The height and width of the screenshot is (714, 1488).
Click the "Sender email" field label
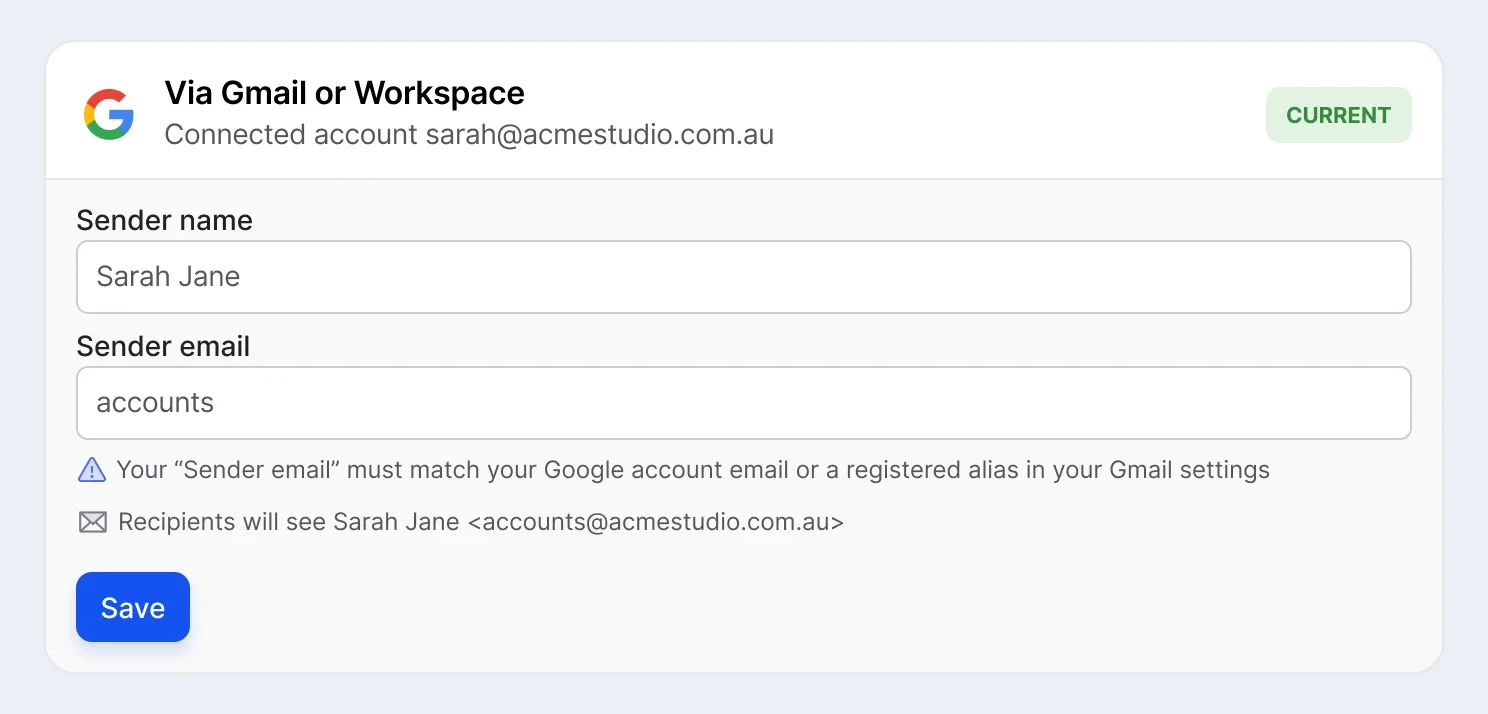point(163,346)
